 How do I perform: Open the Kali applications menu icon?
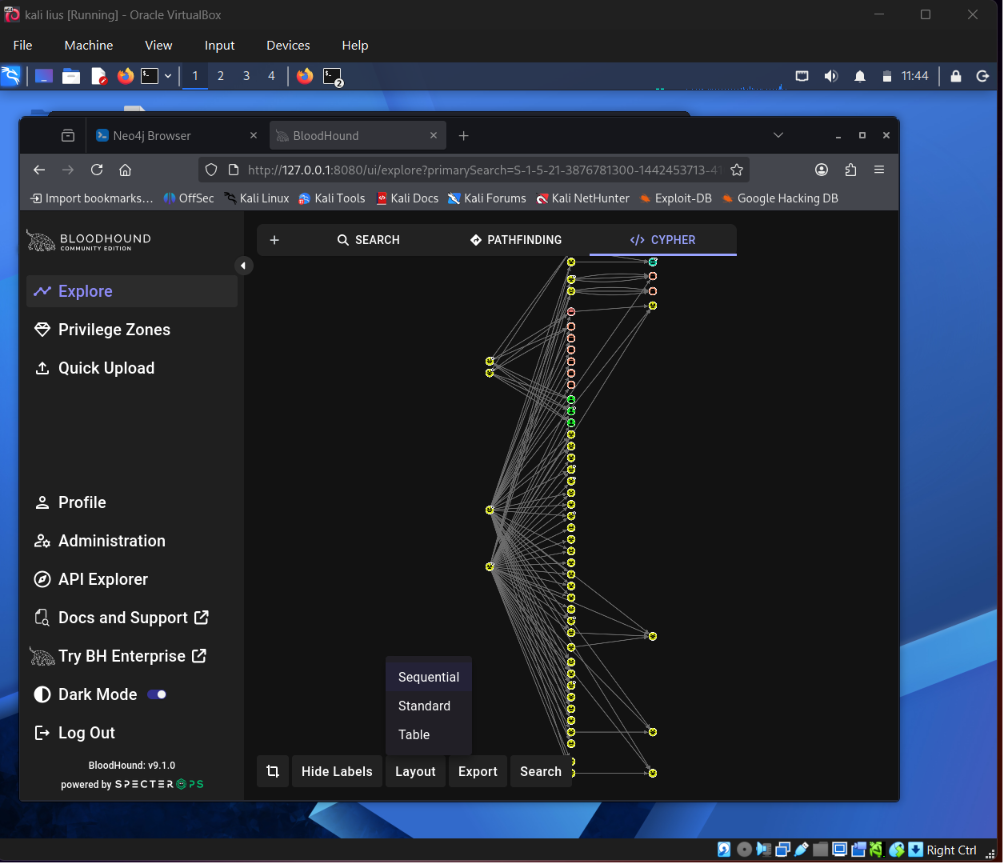(x=11, y=76)
